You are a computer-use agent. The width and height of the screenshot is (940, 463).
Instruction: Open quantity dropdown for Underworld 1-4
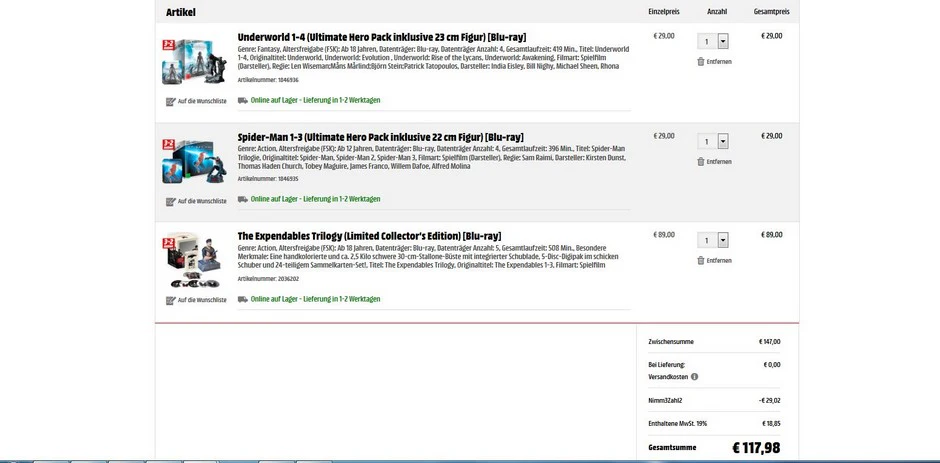[722, 41]
